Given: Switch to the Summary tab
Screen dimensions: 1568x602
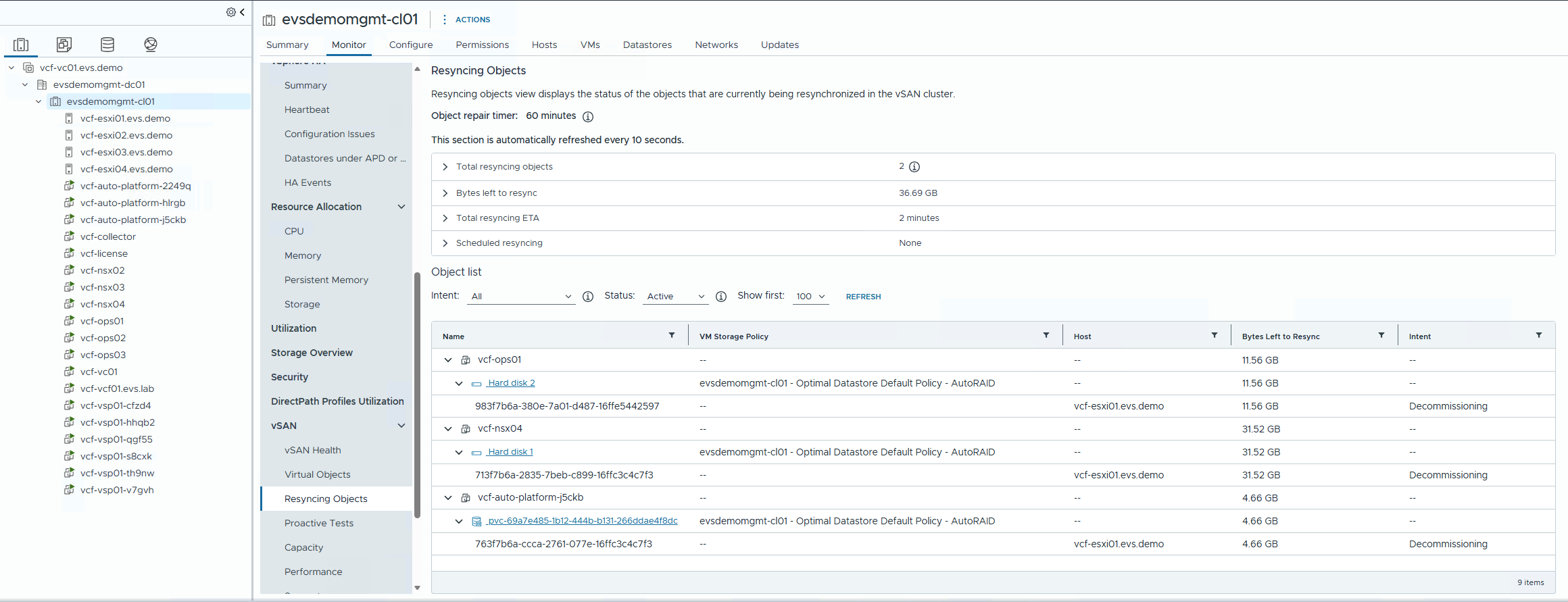Looking at the screenshot, I should pos(287,45).
